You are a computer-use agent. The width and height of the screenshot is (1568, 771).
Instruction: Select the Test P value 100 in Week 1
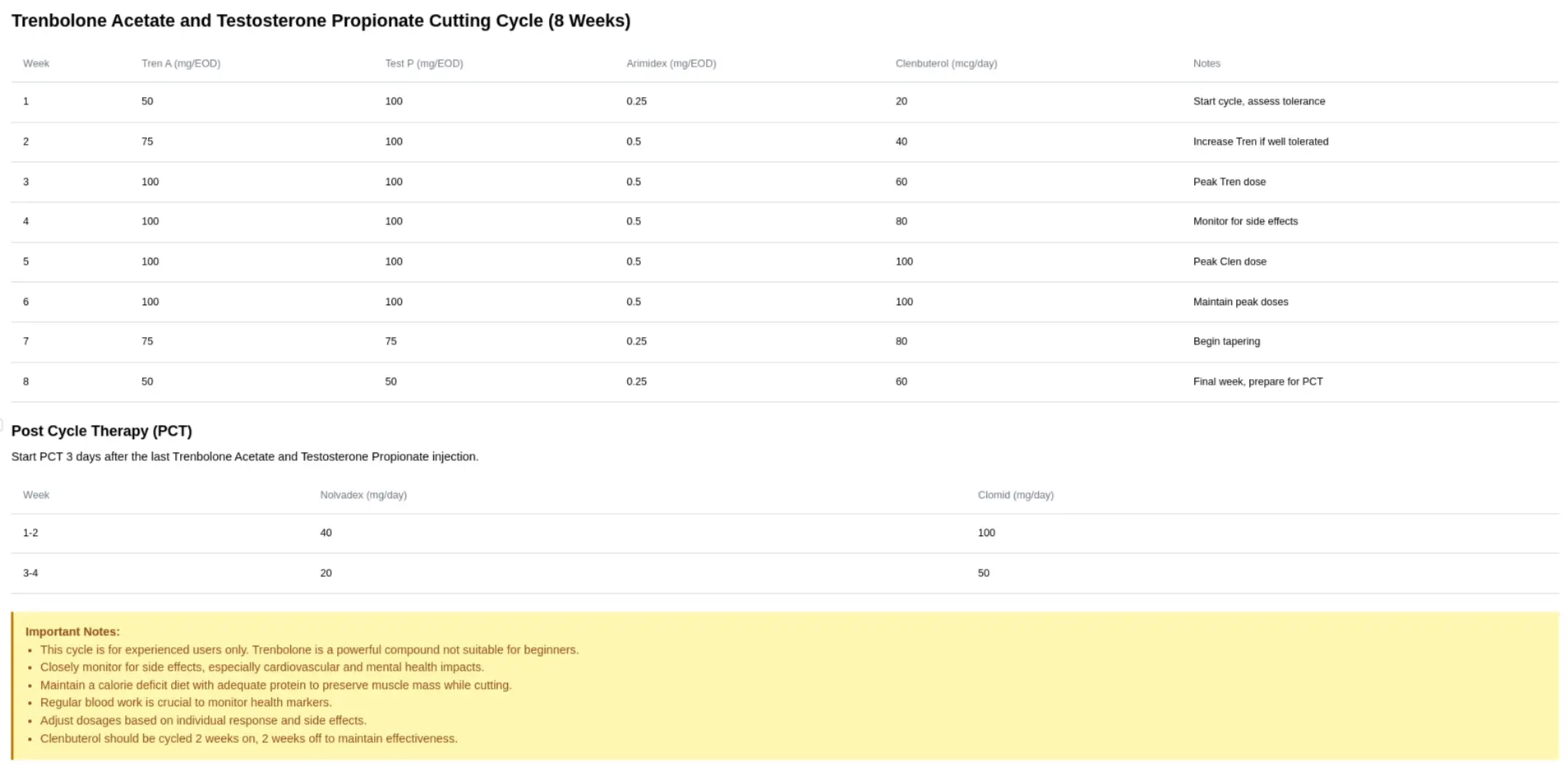tap(394, 101)
